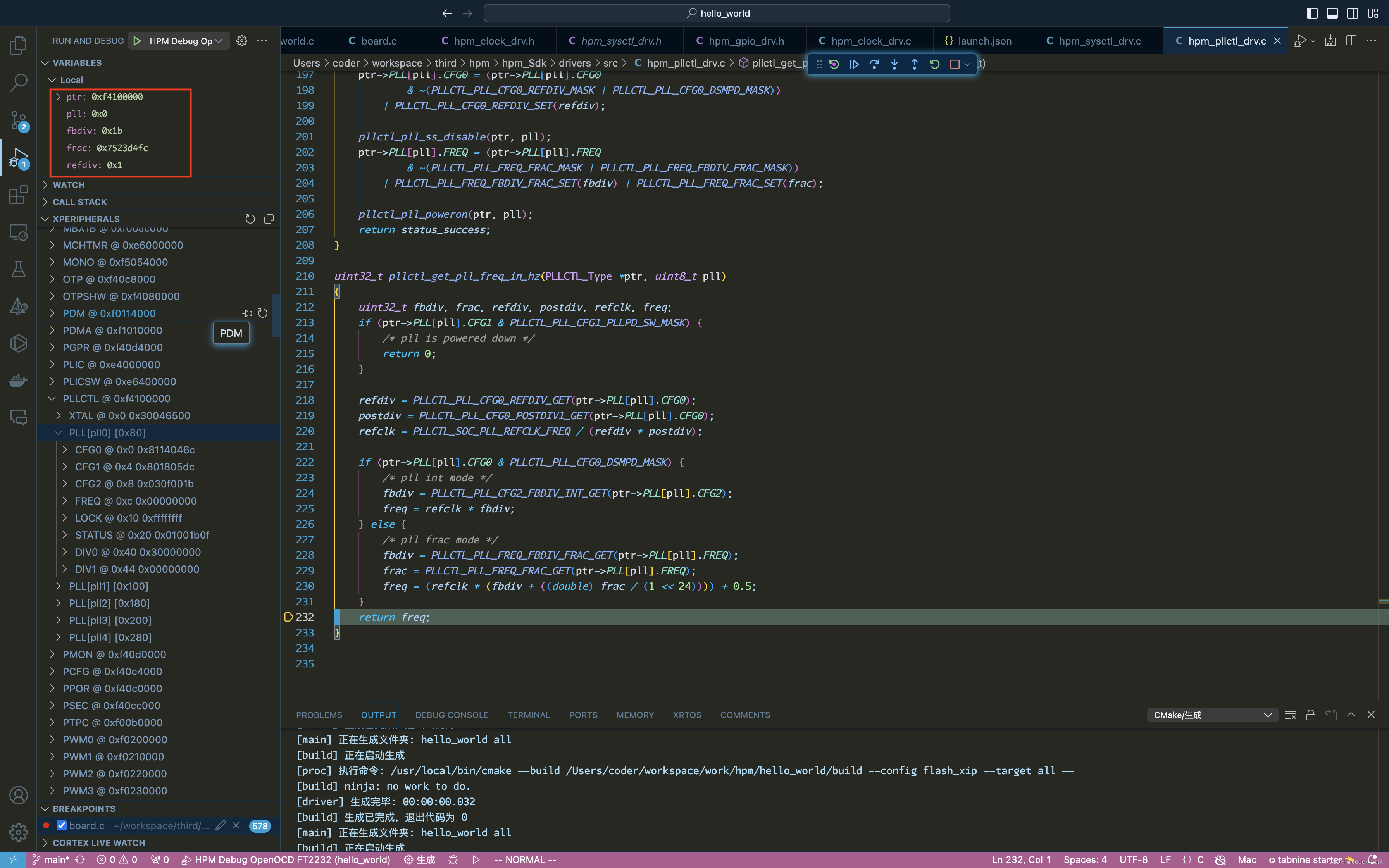Uncheck the board.c breakpoint checkbox
This screenshot has height=868, width=1389.
pyautogui.click(x=61, y=825)
